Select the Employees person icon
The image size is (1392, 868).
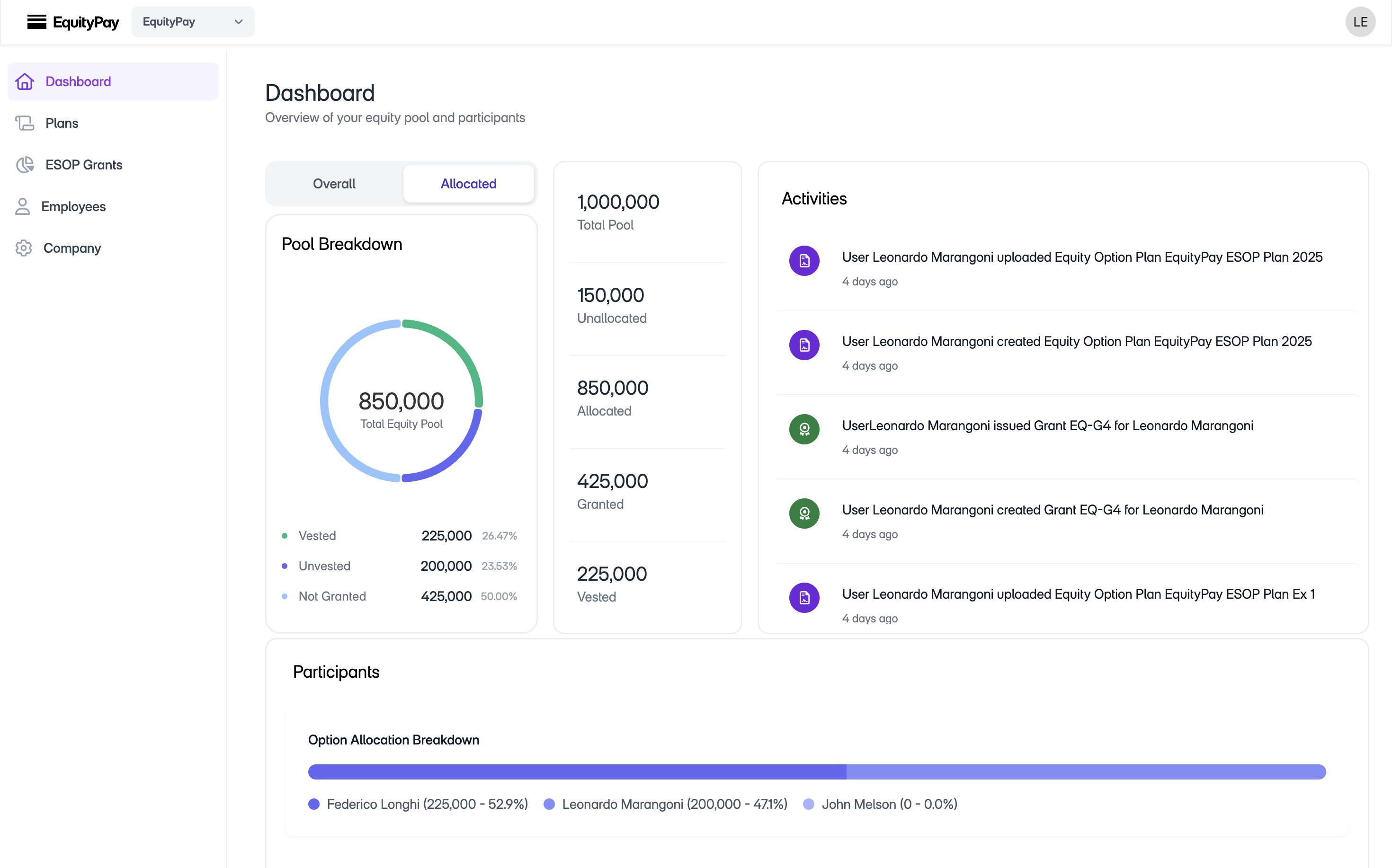pyautogui.click(x=22, y=206)
